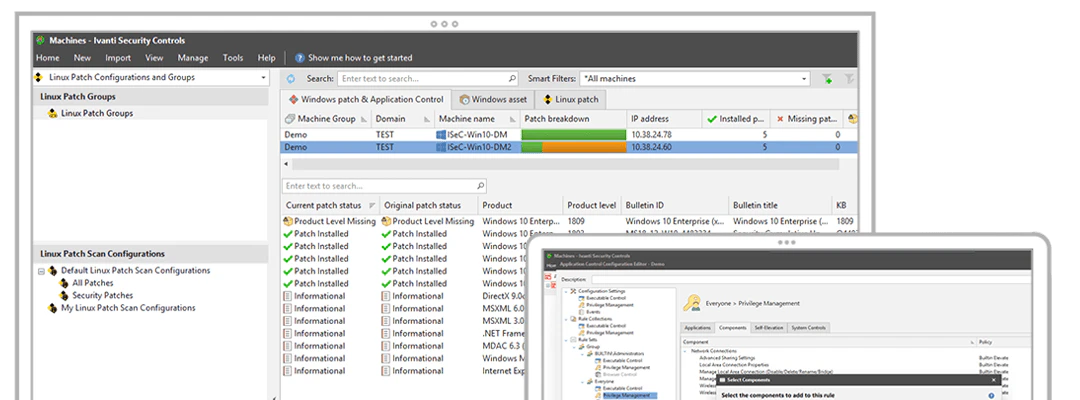Viewport: 1080px width, 400px height.
Task: Sort by the Domain column header
Action: tap(403, 118)
